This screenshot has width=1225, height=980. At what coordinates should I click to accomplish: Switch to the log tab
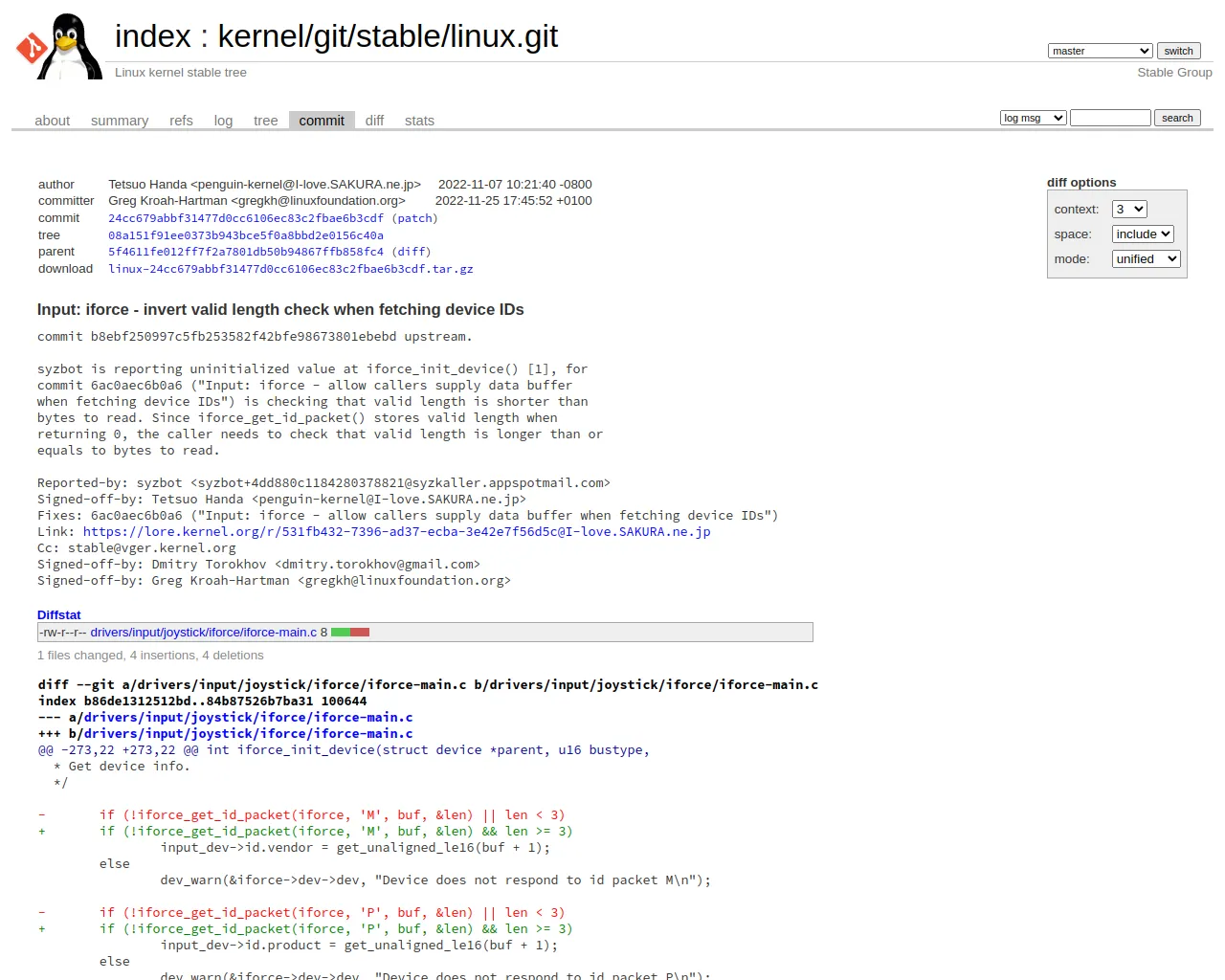click(x=223, y=121)
